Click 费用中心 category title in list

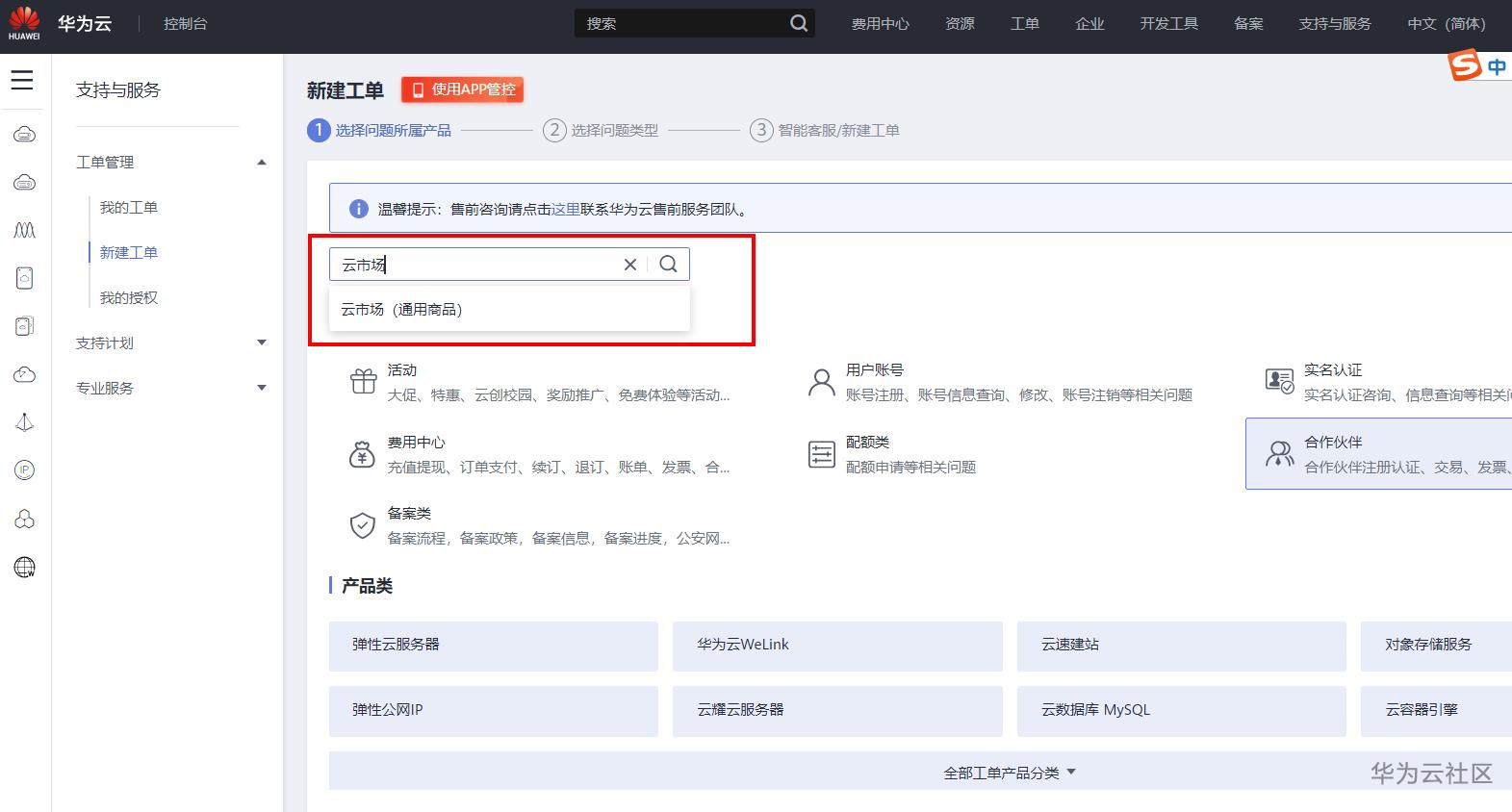point(416,443)
